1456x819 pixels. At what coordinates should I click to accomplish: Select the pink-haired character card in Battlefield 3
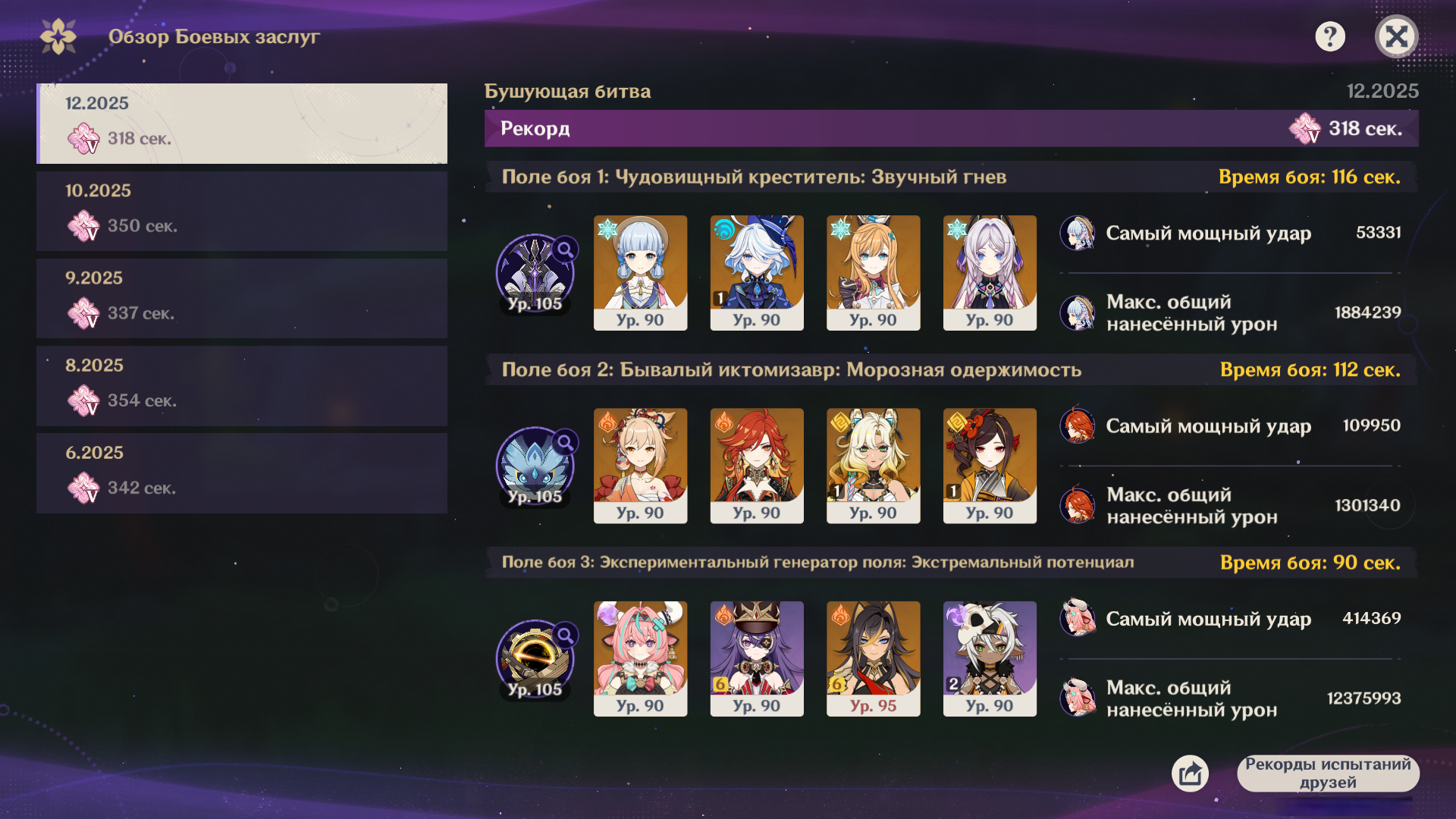640,659
